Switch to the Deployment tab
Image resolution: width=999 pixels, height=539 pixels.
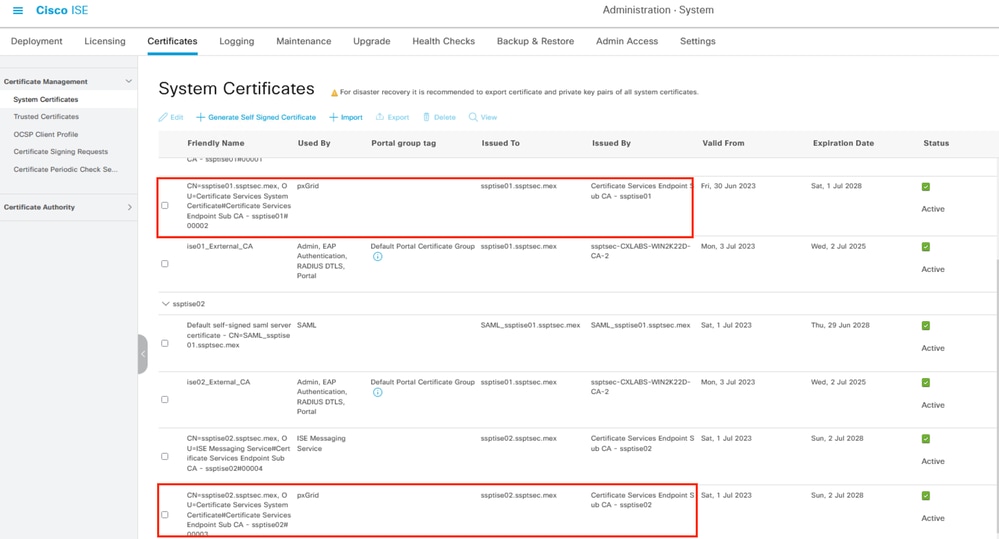36,41
